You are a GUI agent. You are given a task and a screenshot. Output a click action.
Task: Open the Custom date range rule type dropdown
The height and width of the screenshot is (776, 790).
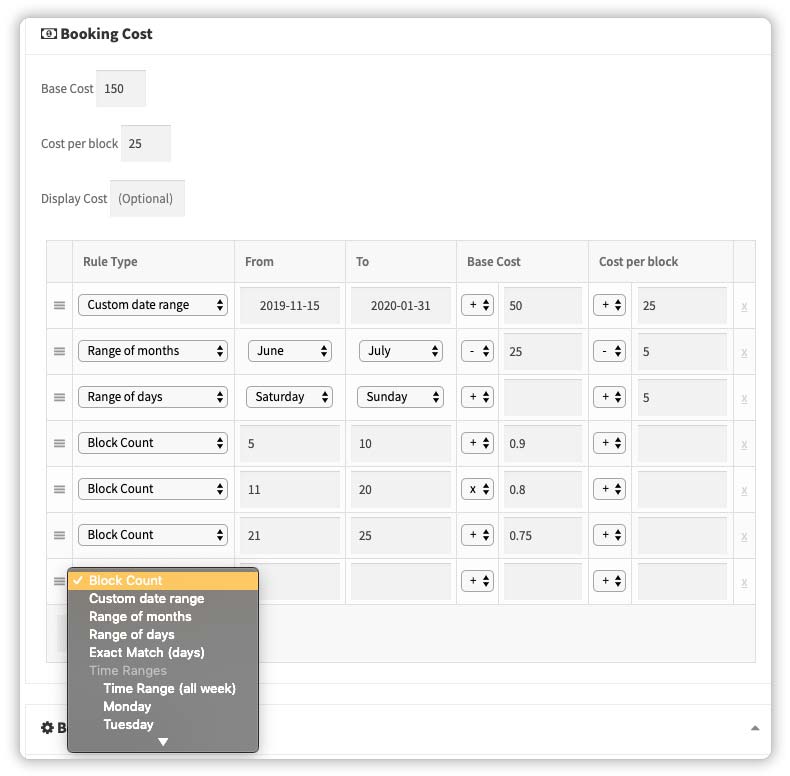click(x=153, y=305)
